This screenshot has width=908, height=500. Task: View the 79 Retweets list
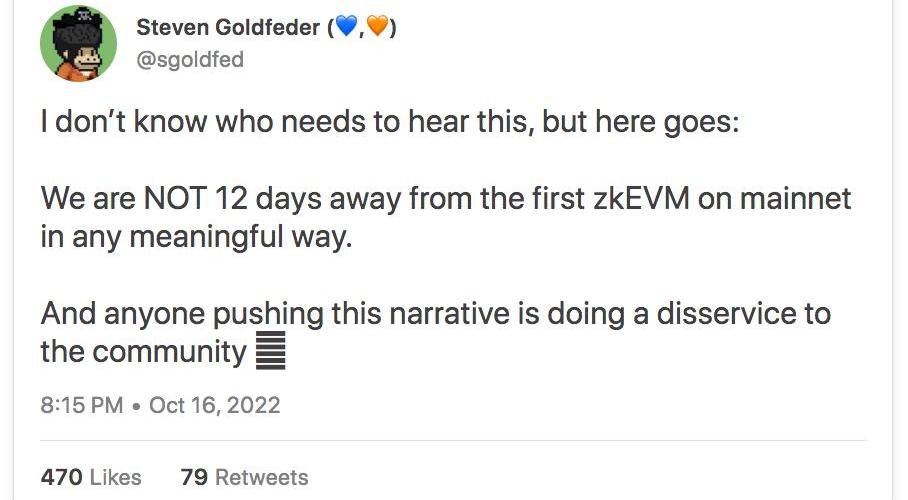coord(244,477)
